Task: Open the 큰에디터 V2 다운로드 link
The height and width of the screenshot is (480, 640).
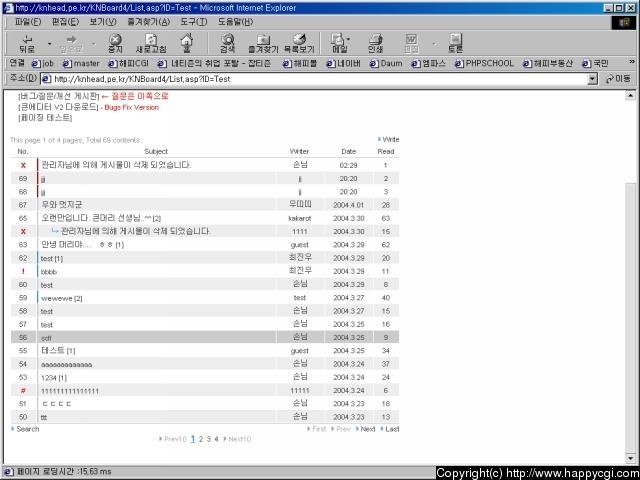Action: [58, 107]
